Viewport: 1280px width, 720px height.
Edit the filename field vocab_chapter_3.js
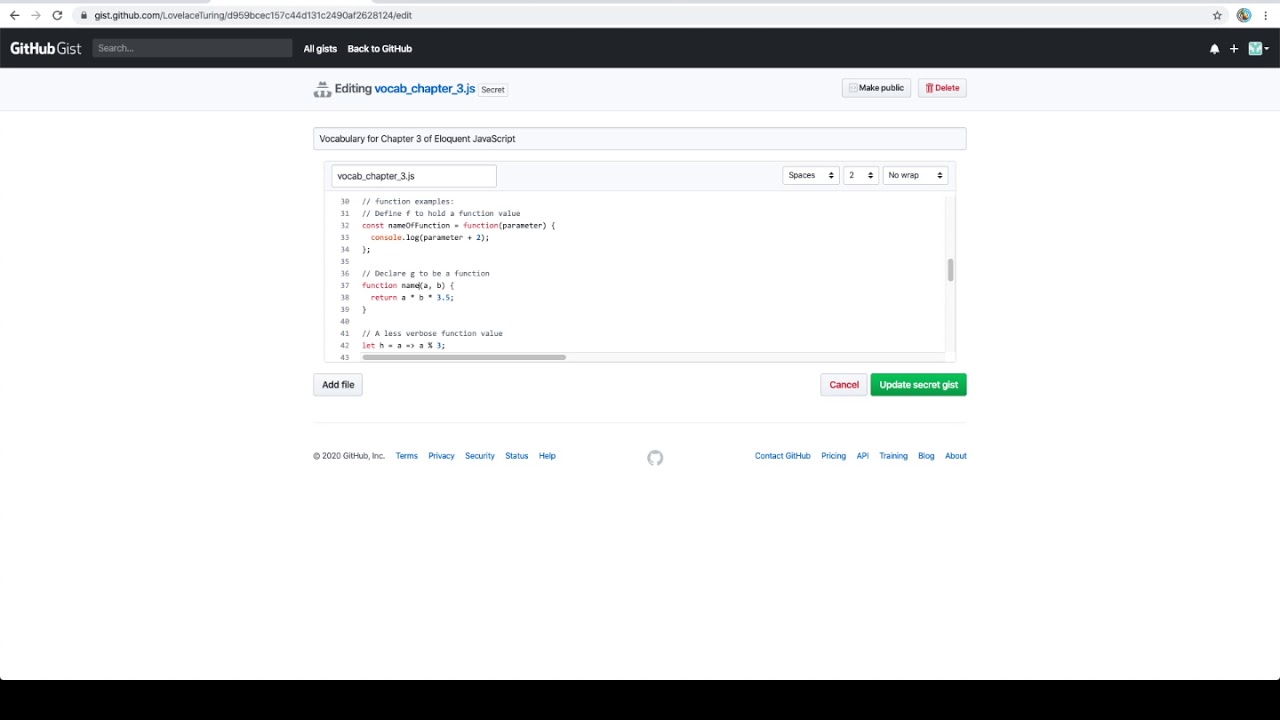pos(414,176)
